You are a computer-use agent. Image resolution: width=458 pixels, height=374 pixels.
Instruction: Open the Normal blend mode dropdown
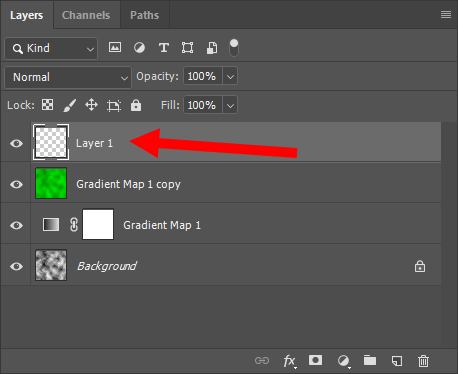pyautogui.click(x=68, y=77)
